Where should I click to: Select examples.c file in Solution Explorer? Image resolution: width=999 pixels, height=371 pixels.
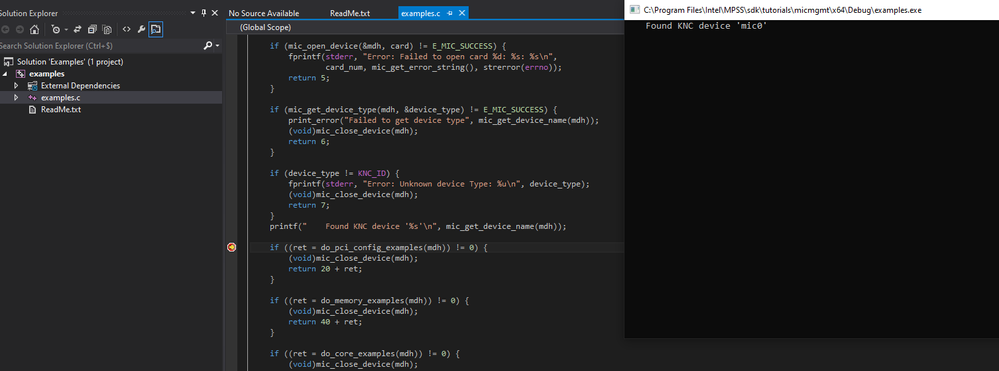[x=61, y=98]
